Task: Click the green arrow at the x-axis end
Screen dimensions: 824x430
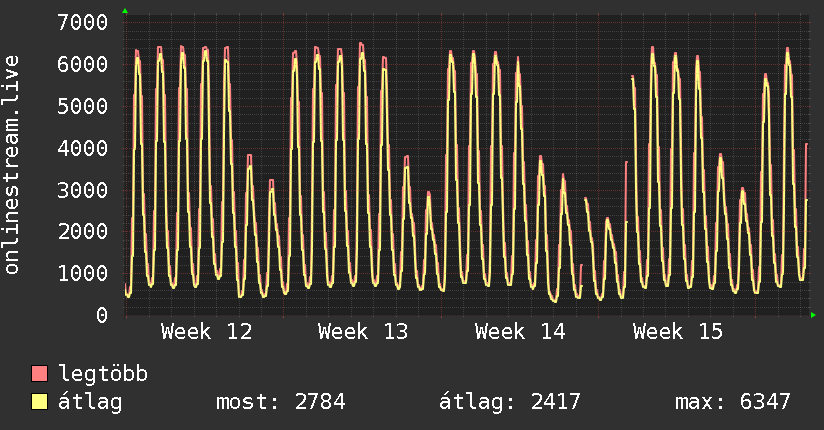Action: pyautogui.click(x=813, y=315)
